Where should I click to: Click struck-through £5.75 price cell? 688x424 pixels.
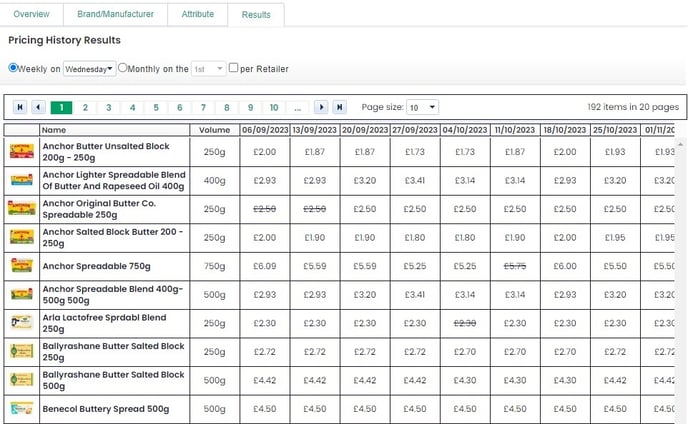[515, 266]
